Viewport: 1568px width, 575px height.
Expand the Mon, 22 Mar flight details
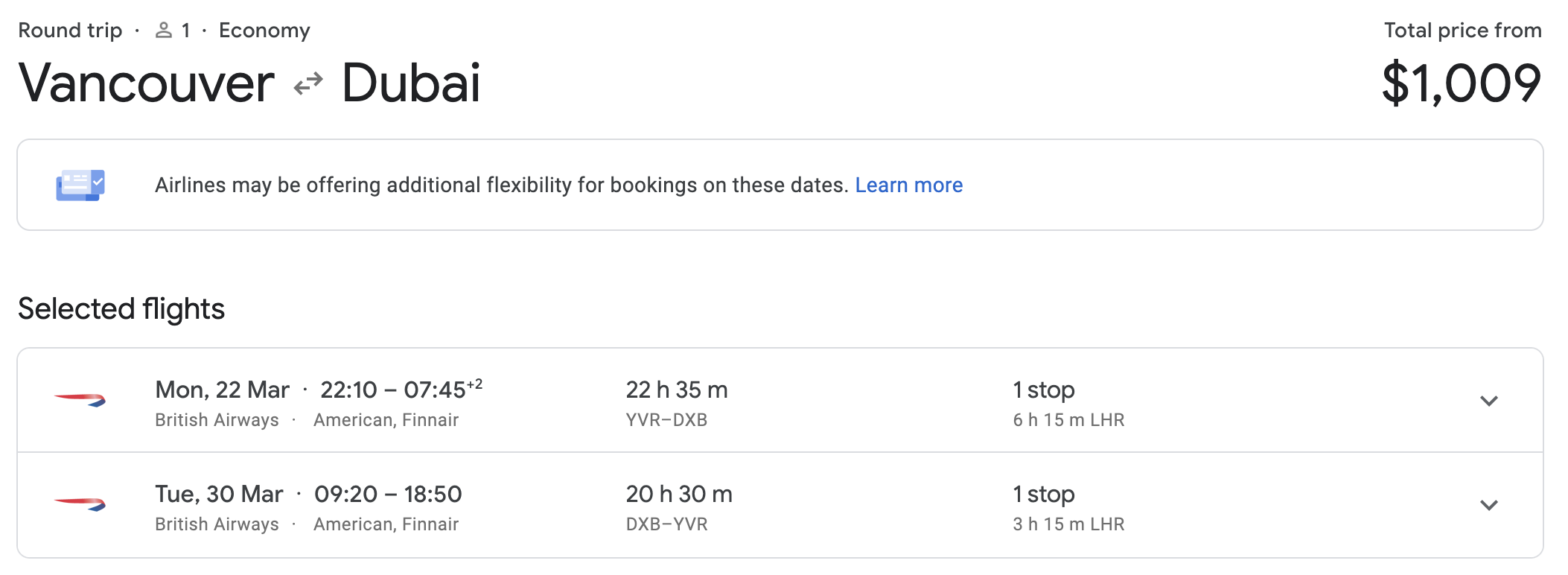coord(1488,401)
